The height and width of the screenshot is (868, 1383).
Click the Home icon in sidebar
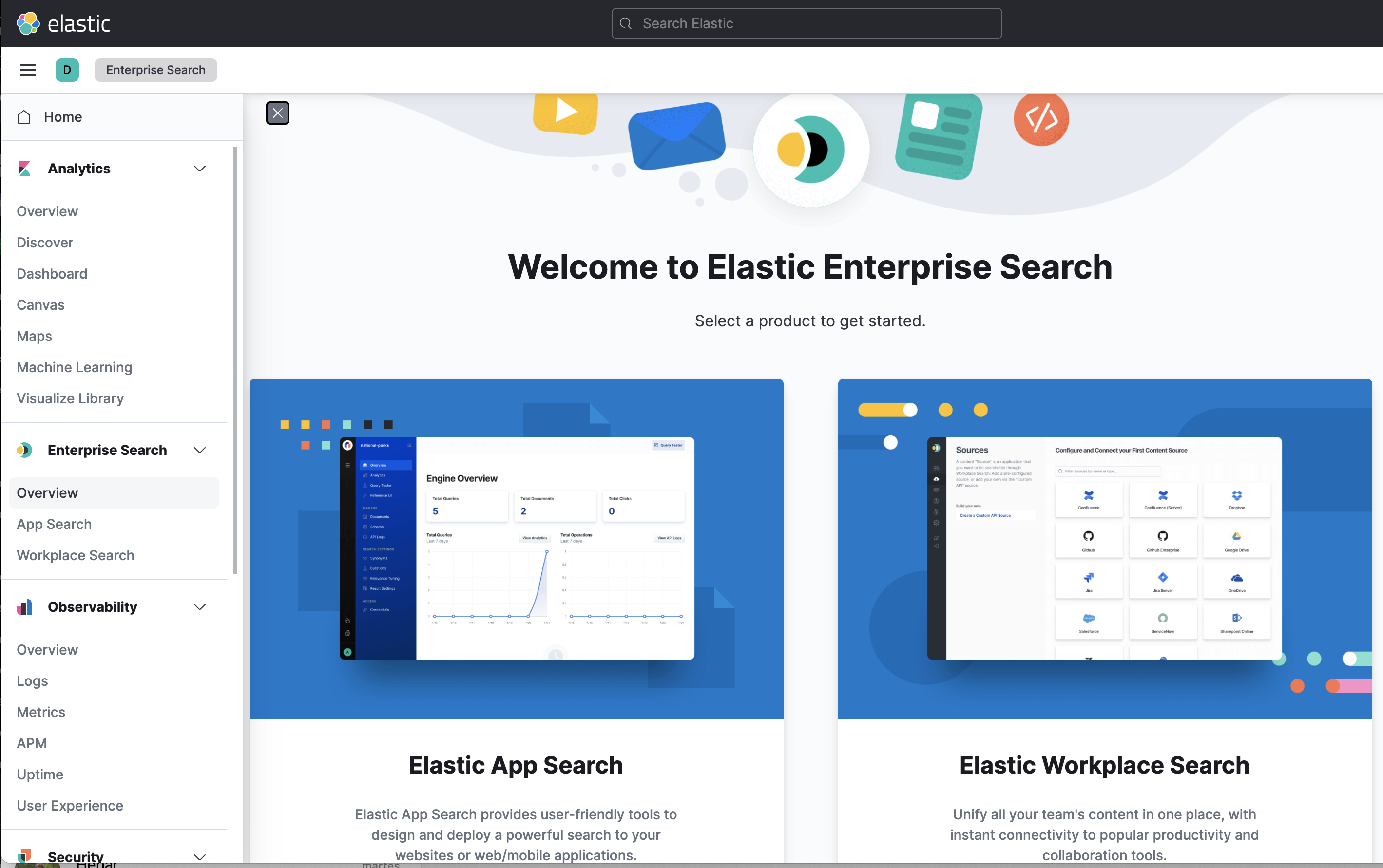point(24,117)
